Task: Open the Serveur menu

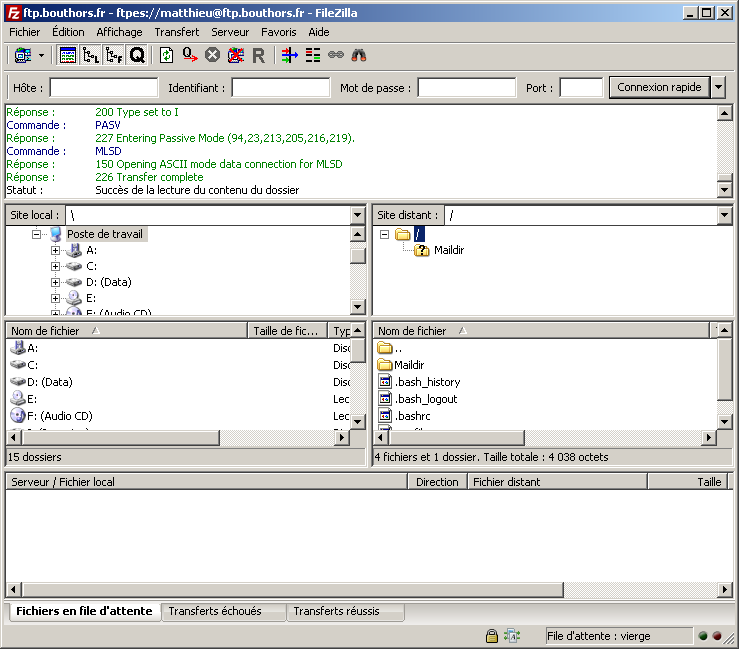Action: (x=230, y=32)
